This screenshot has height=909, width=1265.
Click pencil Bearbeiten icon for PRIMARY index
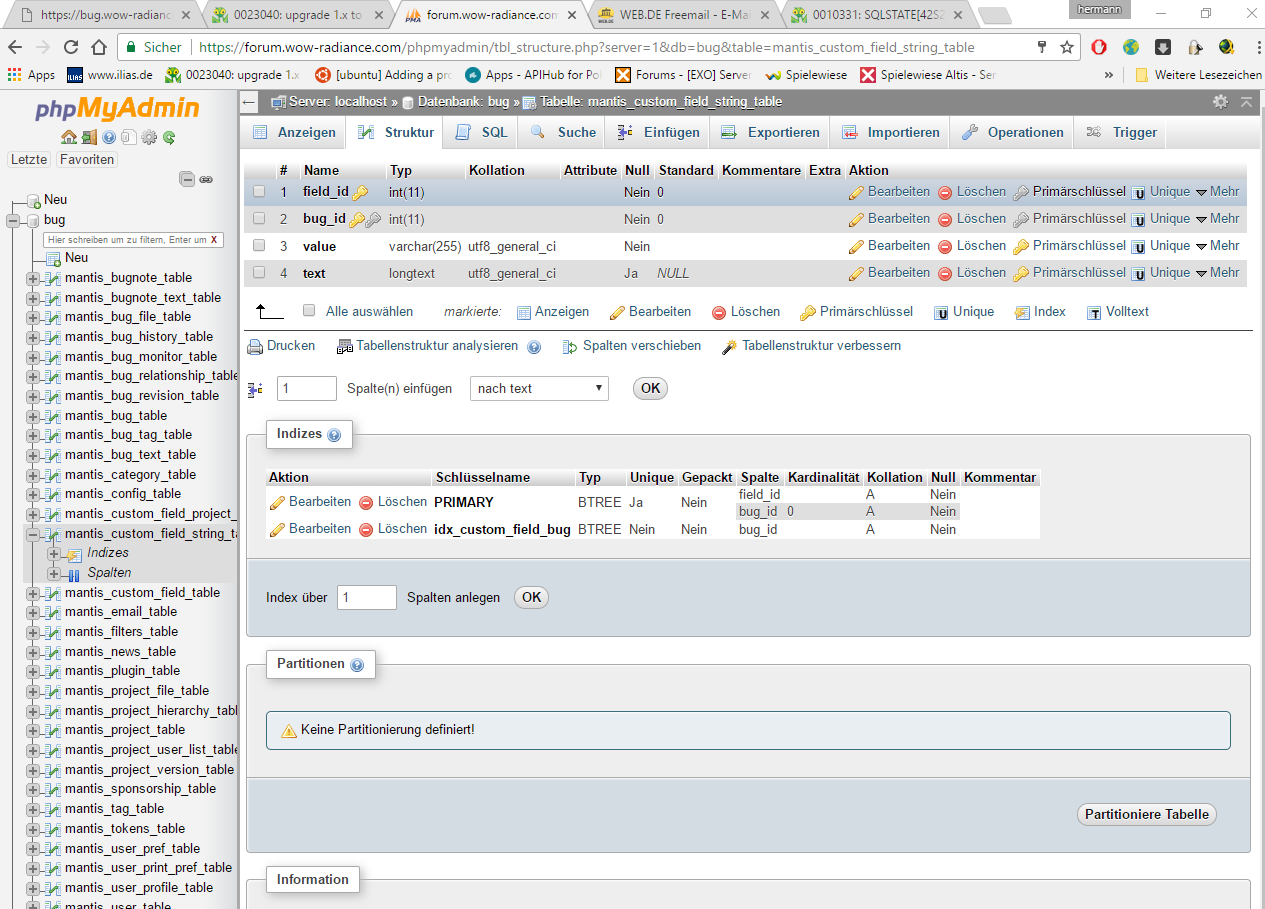pyautogui.click(x=278, y=502)
